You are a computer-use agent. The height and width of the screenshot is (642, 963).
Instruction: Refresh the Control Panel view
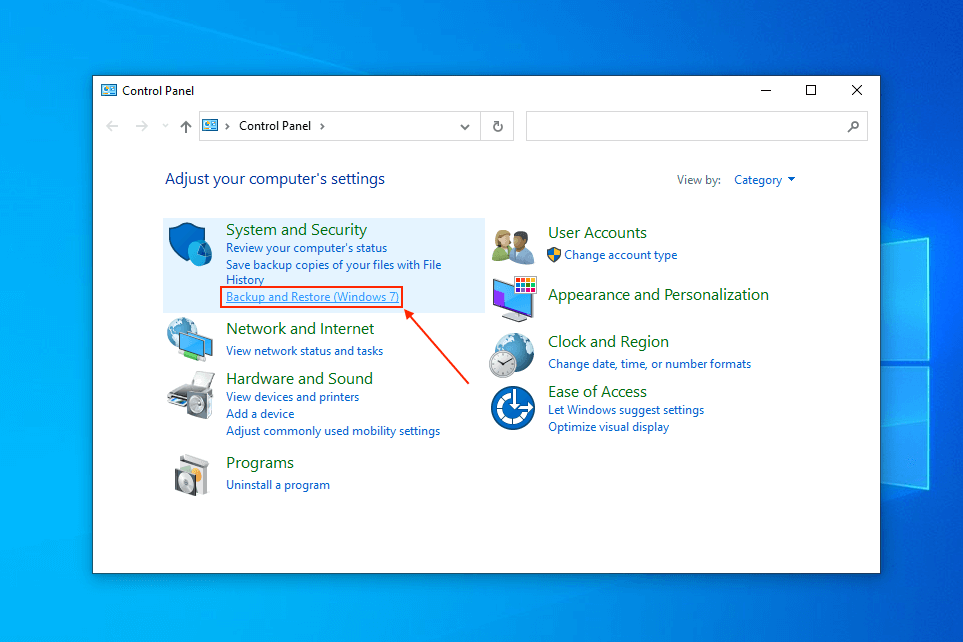497,126
